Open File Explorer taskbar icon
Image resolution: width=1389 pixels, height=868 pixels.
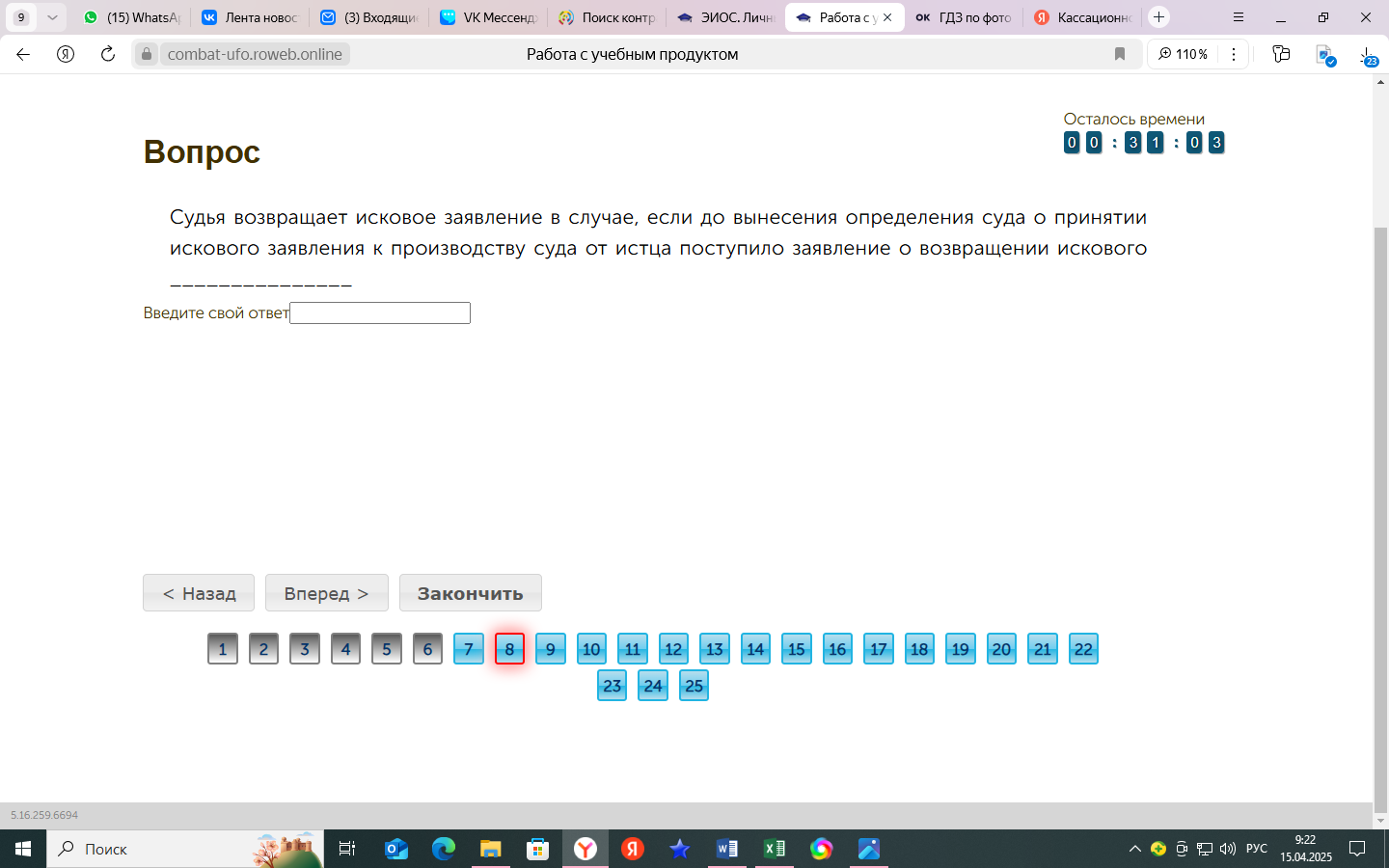click(491, 849)
